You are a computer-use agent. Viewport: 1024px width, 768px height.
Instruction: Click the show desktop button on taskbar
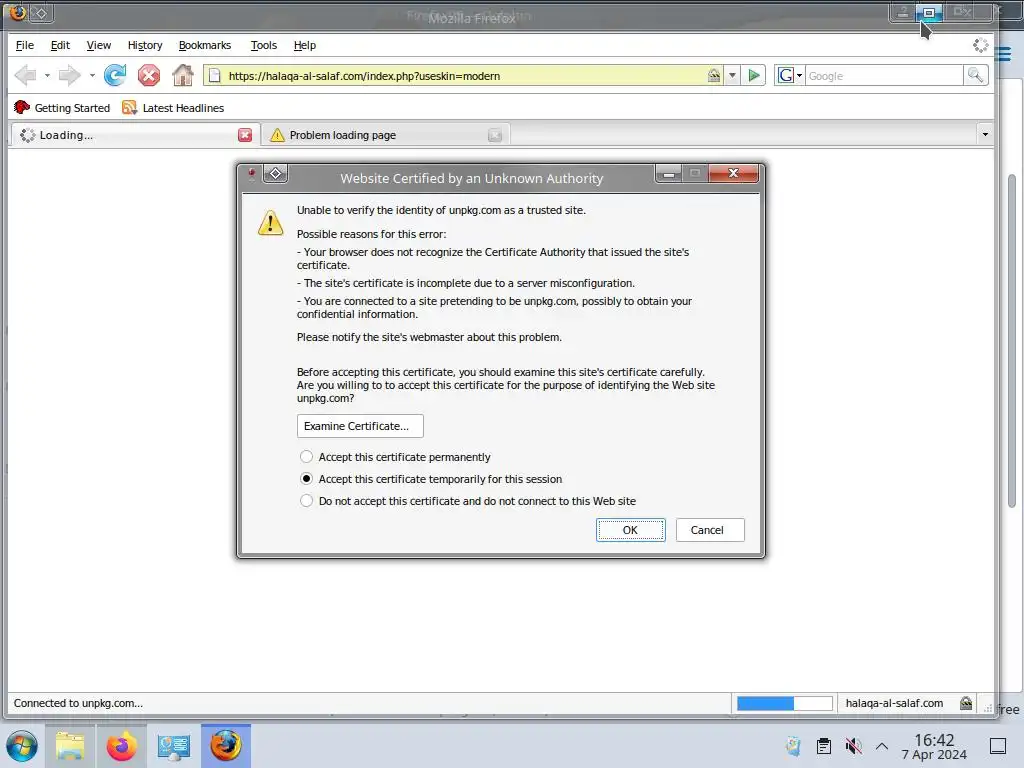tap(998, 746)
